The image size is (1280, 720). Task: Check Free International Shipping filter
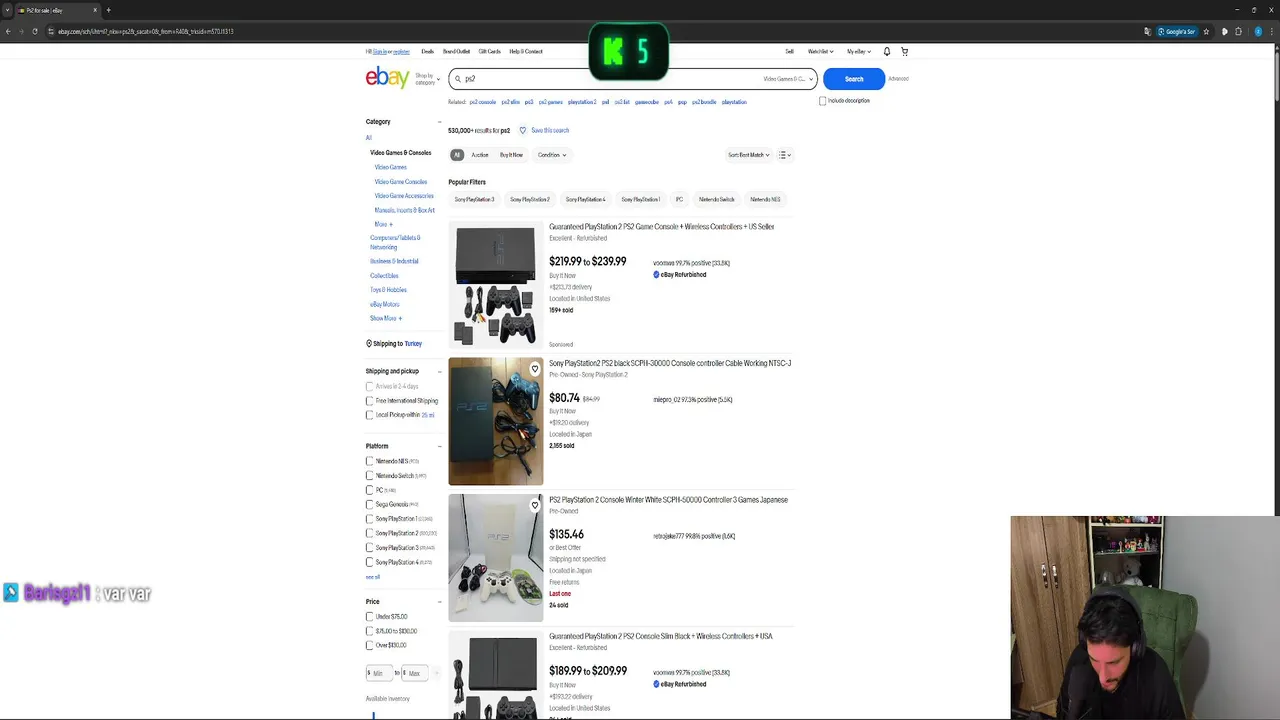(x=369, y=401)
